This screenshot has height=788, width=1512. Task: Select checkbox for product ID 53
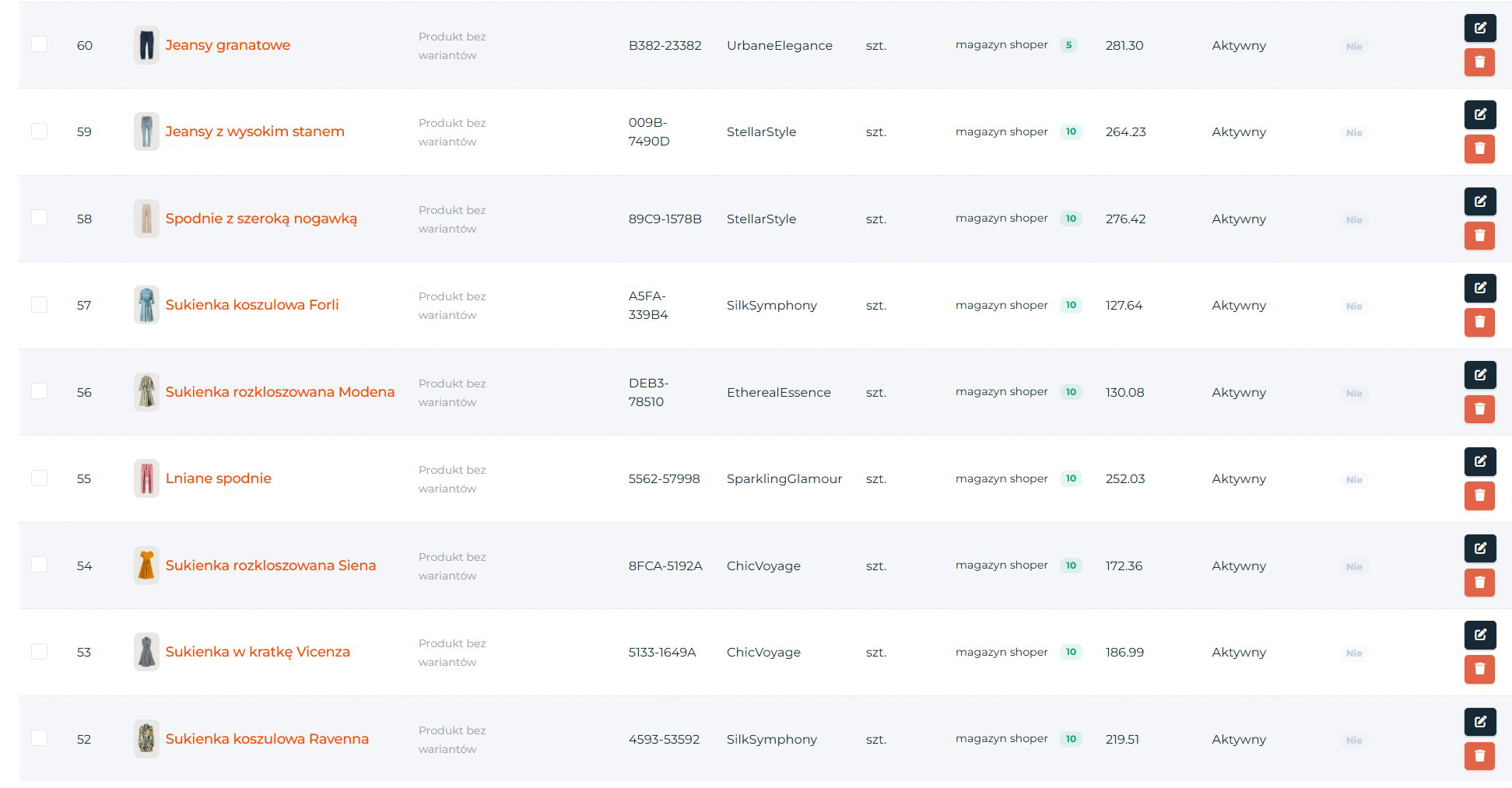point(39,651)
